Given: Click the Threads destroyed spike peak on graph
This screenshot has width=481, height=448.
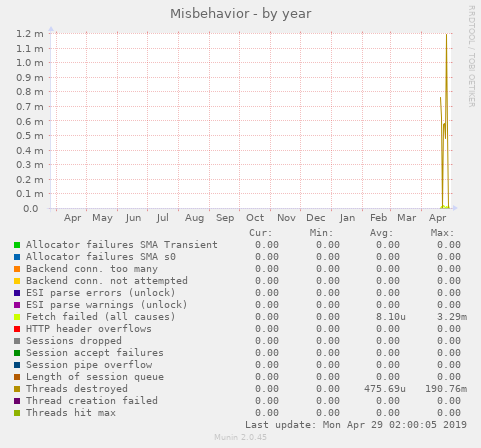Looking at the screenshot, I should pos(446,35).
